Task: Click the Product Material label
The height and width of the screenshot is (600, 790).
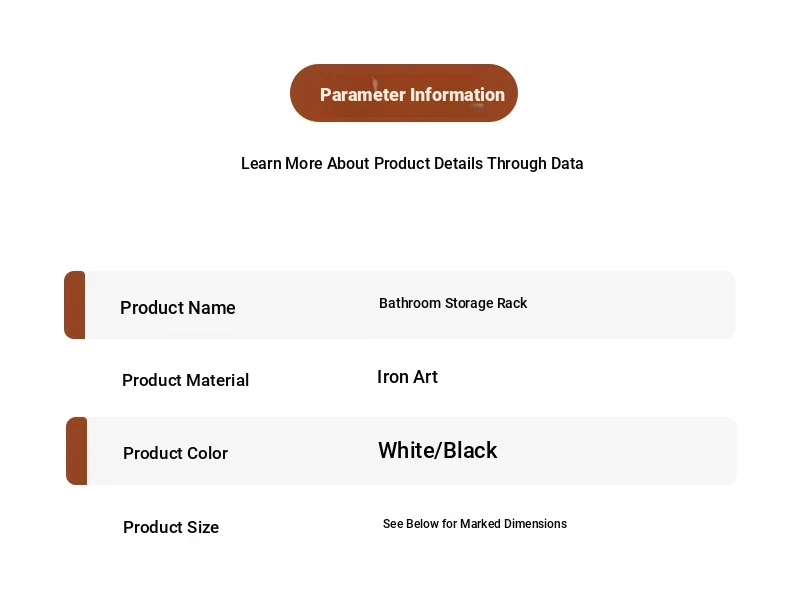Action: 185,380
